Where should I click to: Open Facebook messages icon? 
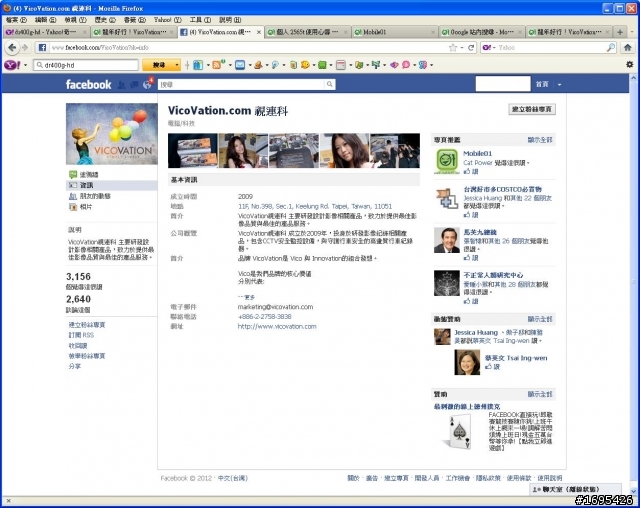tap(134, 85)
